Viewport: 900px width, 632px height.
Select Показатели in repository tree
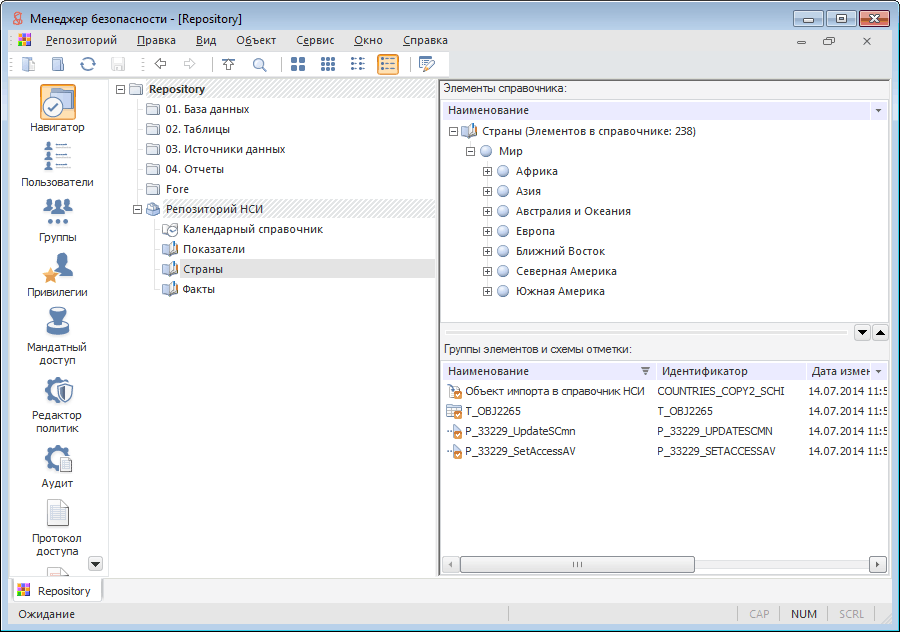click(x=213, y=249)
